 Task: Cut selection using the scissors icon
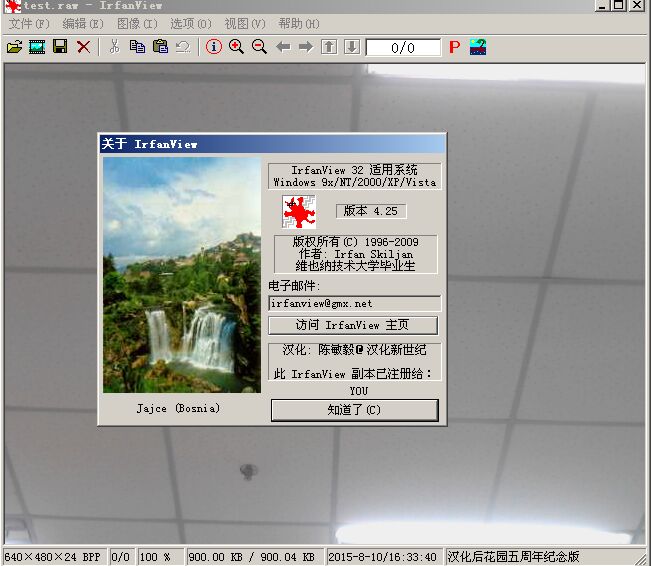coord(114,47)
